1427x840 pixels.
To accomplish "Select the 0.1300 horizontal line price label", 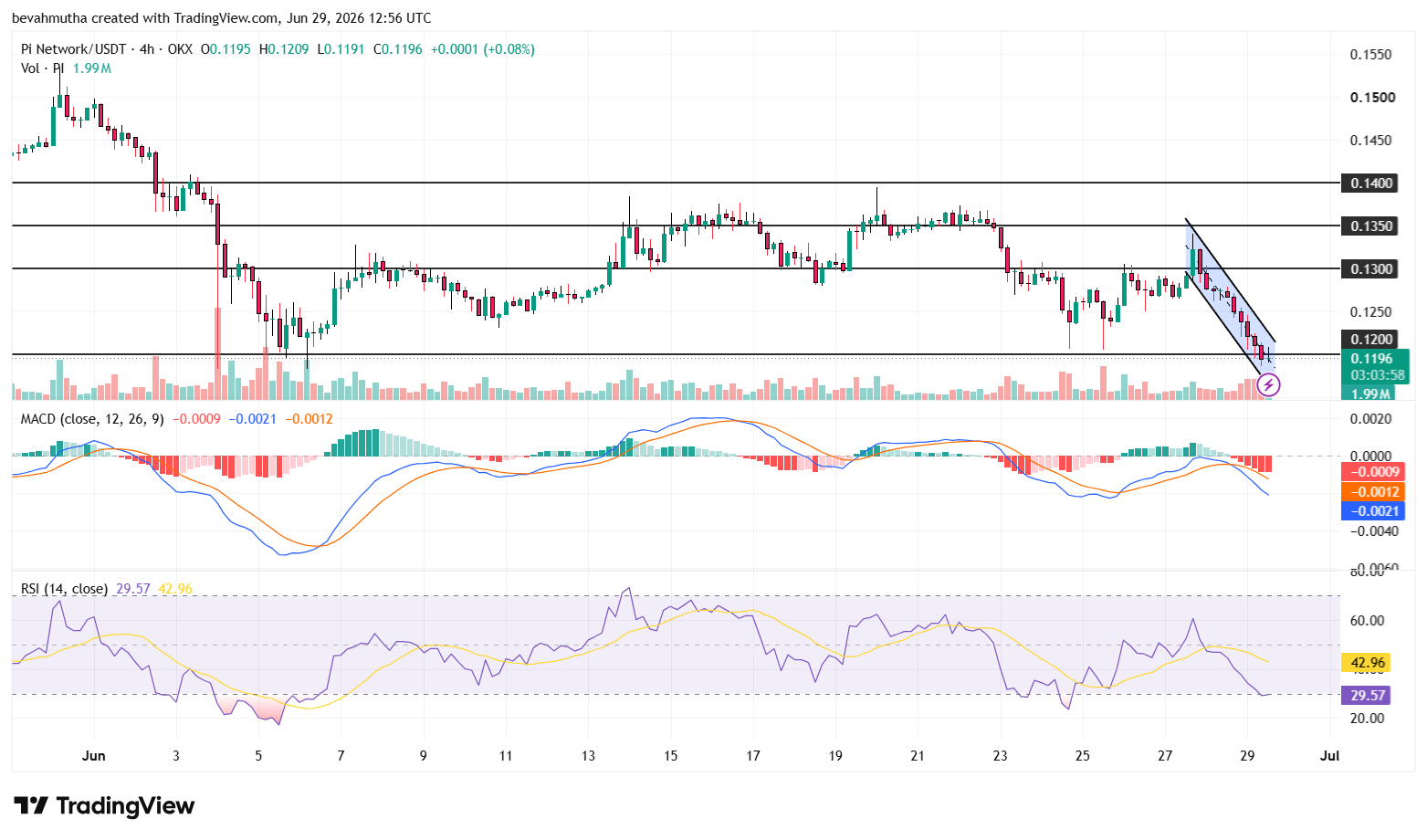I will click(x=1371, y=268).
